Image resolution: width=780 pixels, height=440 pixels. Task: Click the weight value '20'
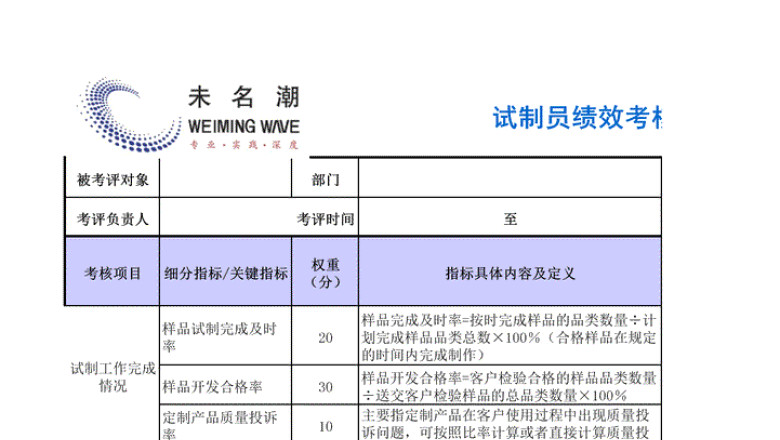pos(325,338)
